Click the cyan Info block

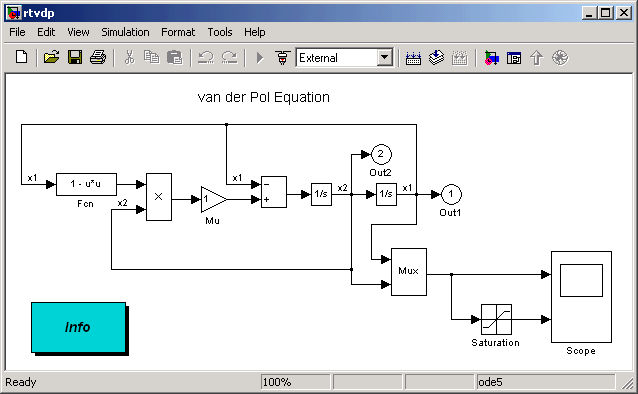79,327
